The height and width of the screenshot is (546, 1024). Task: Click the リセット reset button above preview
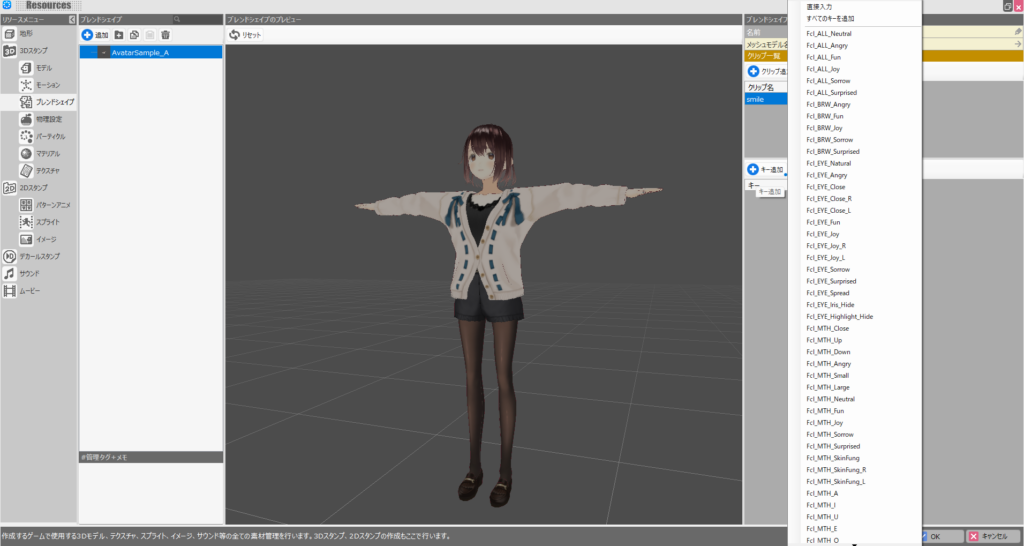pos(245,35)
